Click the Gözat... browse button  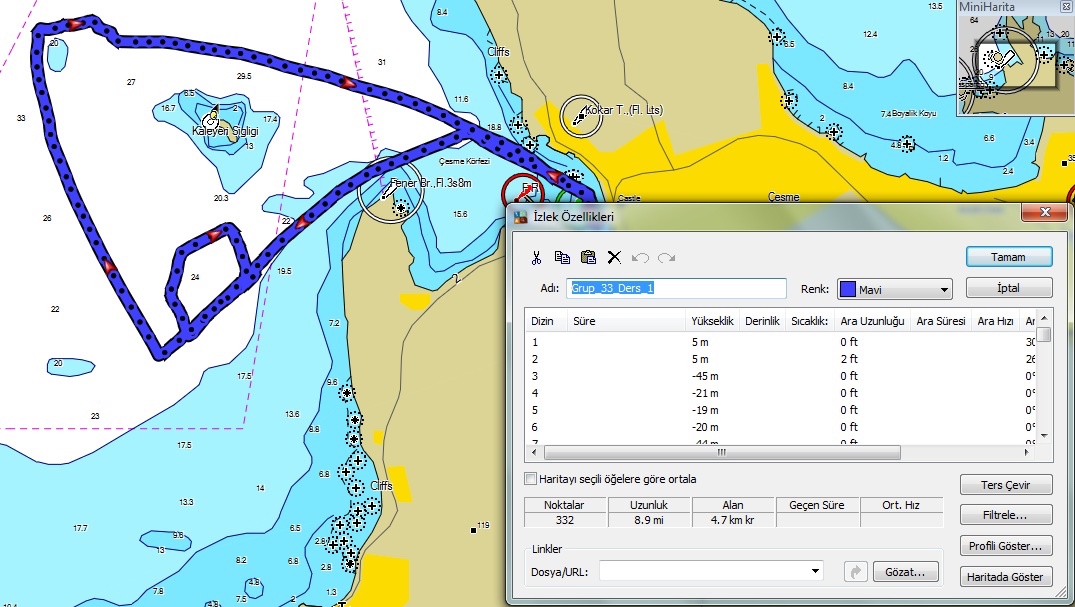point(905,571)
